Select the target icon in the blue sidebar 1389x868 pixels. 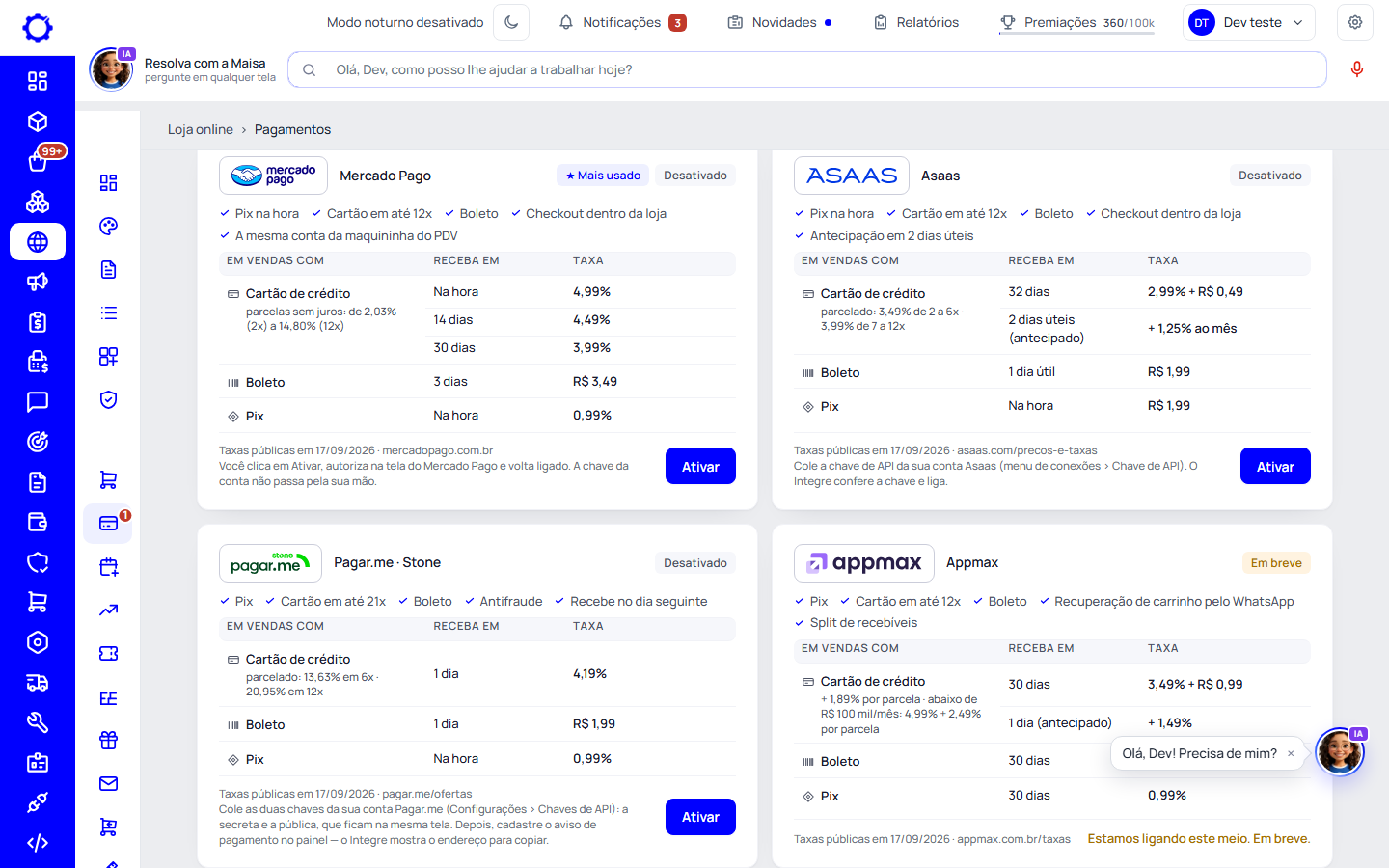[x=38, y=442]
